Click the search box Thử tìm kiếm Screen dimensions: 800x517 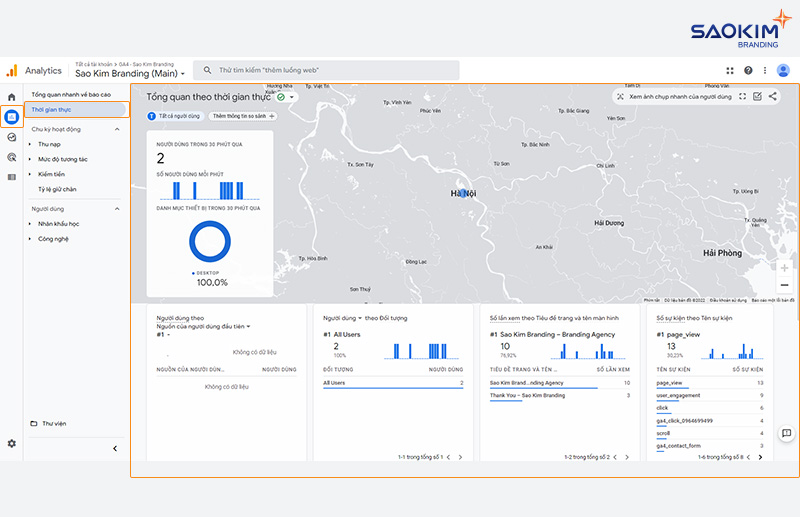(326, 70)
